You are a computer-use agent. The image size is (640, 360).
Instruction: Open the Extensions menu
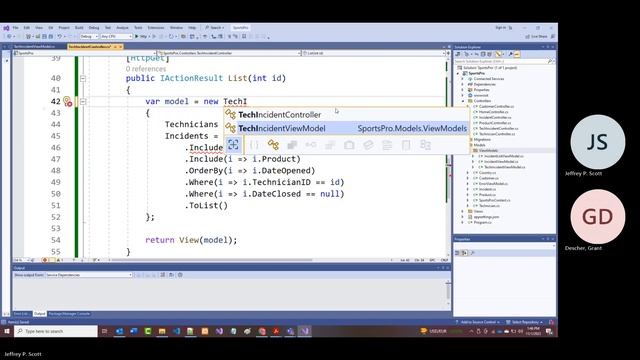(x=156, y=28)
